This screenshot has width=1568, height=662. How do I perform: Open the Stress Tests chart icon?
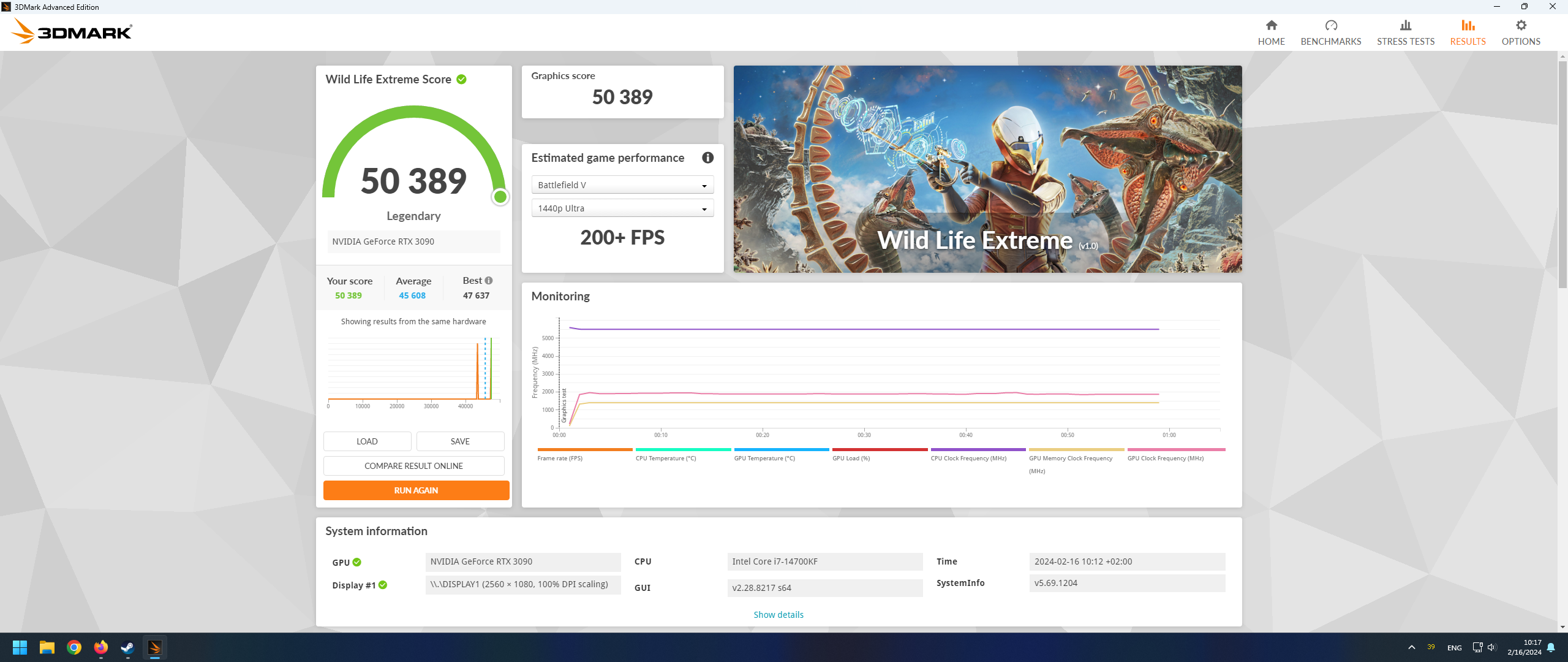(x=1406, y=25)
